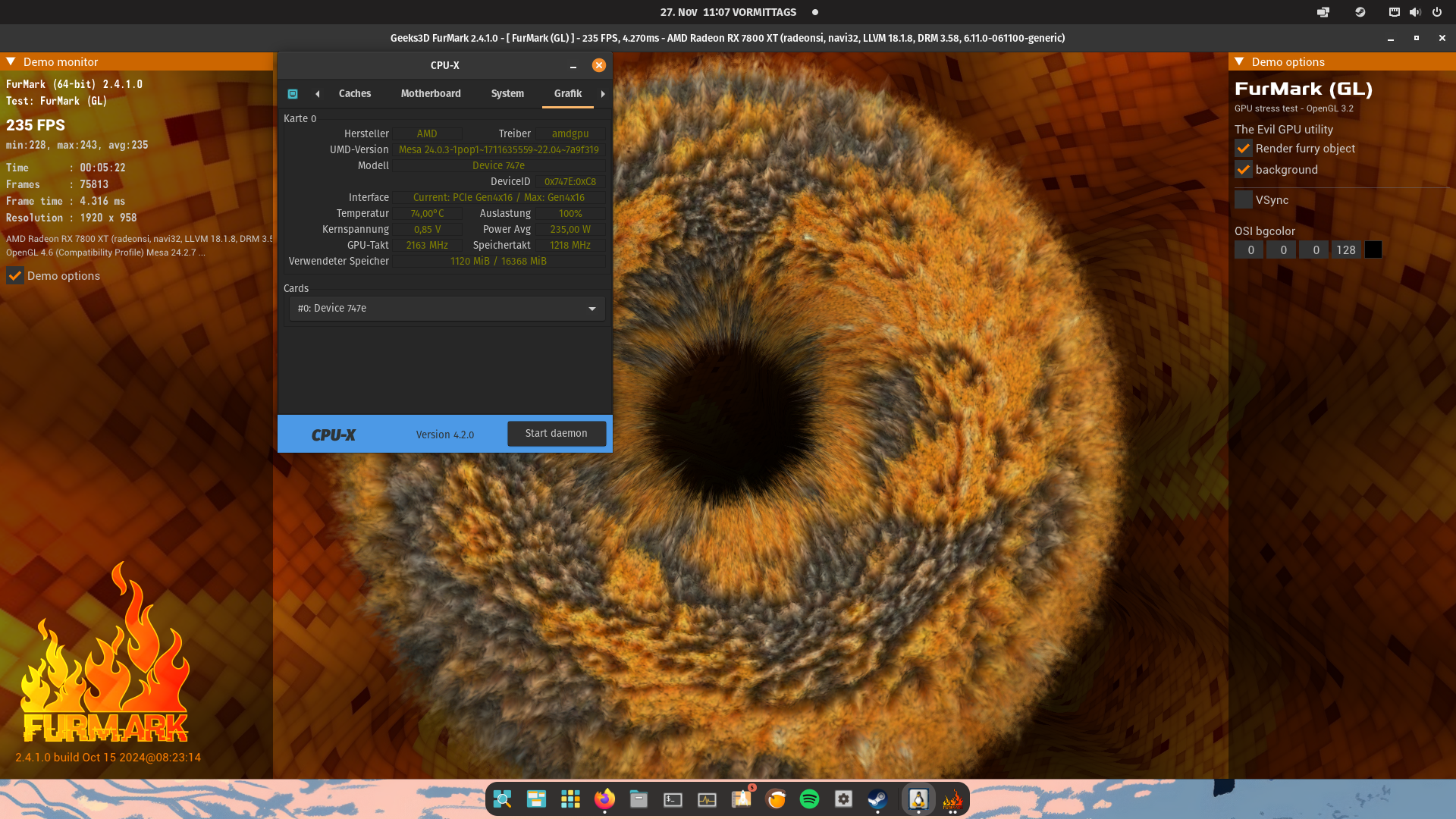
Task: Launch Spotify from the dock
Action: click(x=809, y=799)
